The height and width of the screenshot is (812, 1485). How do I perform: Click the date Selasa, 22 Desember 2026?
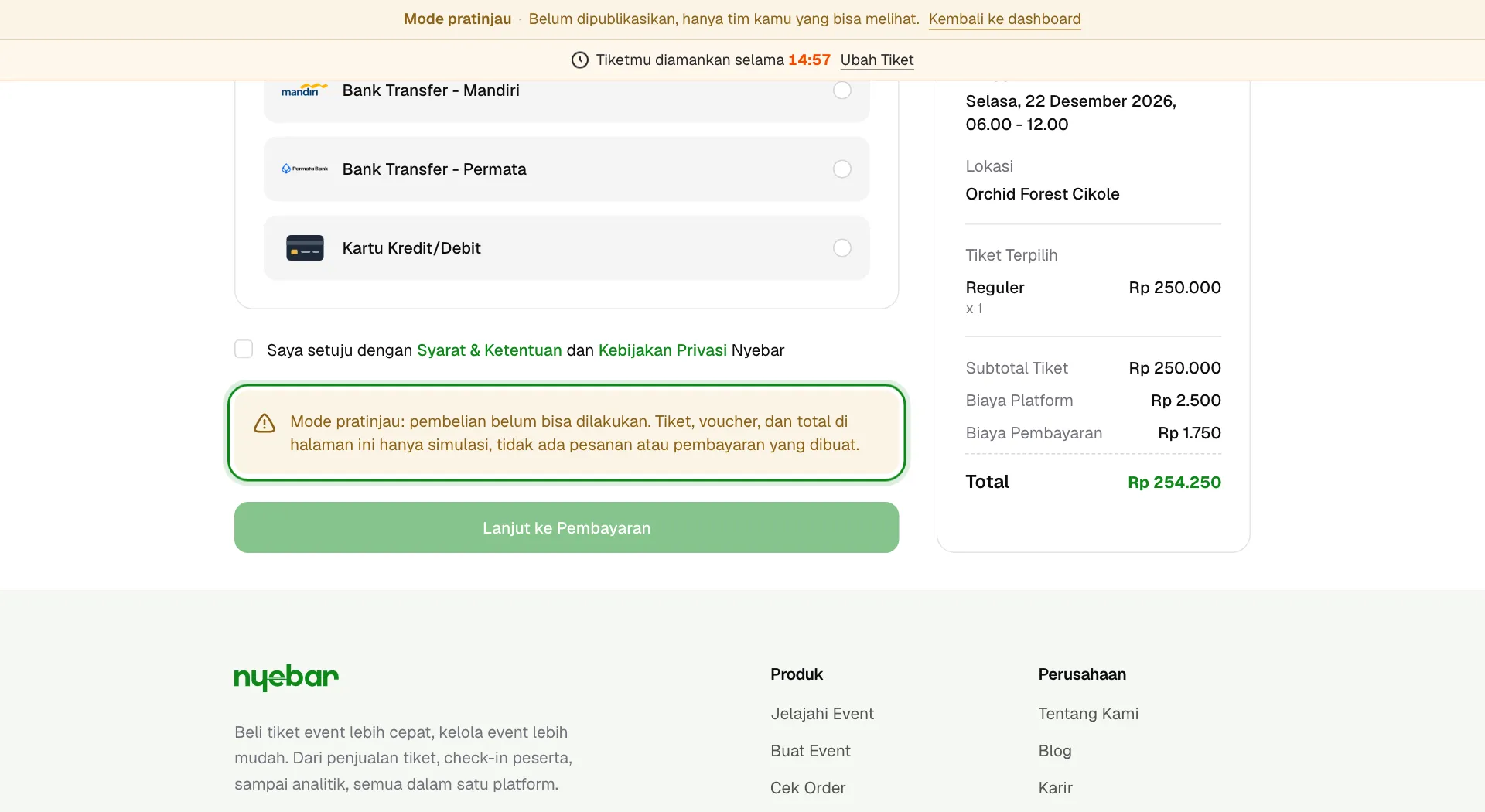tap(1070, 101)
